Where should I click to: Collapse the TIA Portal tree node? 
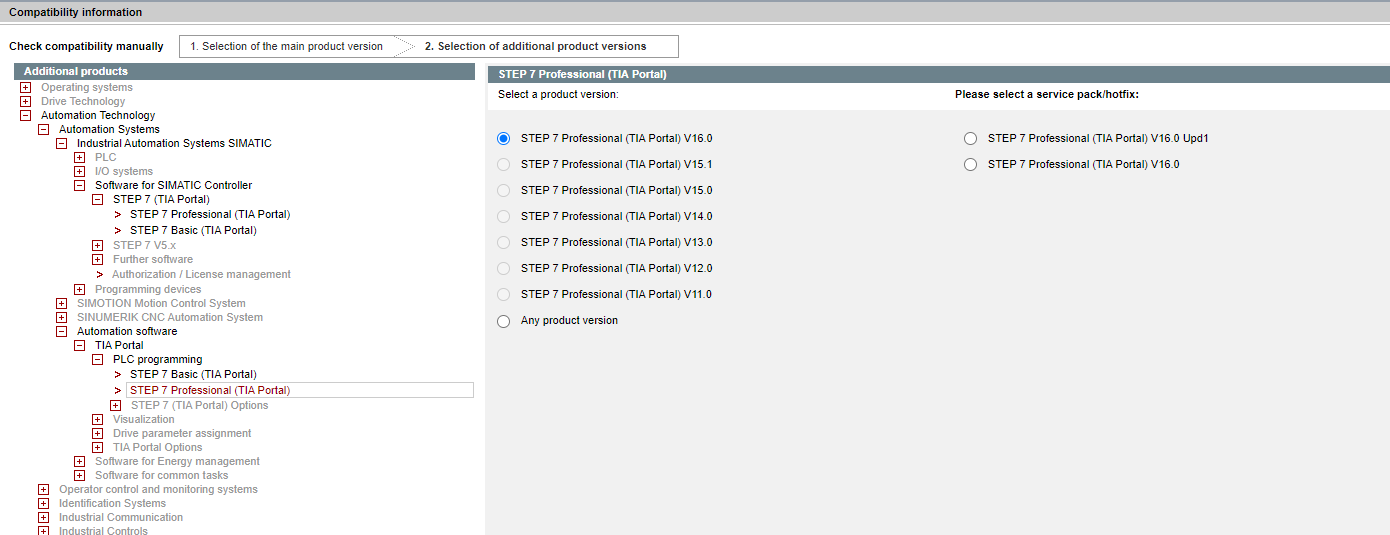80,346
